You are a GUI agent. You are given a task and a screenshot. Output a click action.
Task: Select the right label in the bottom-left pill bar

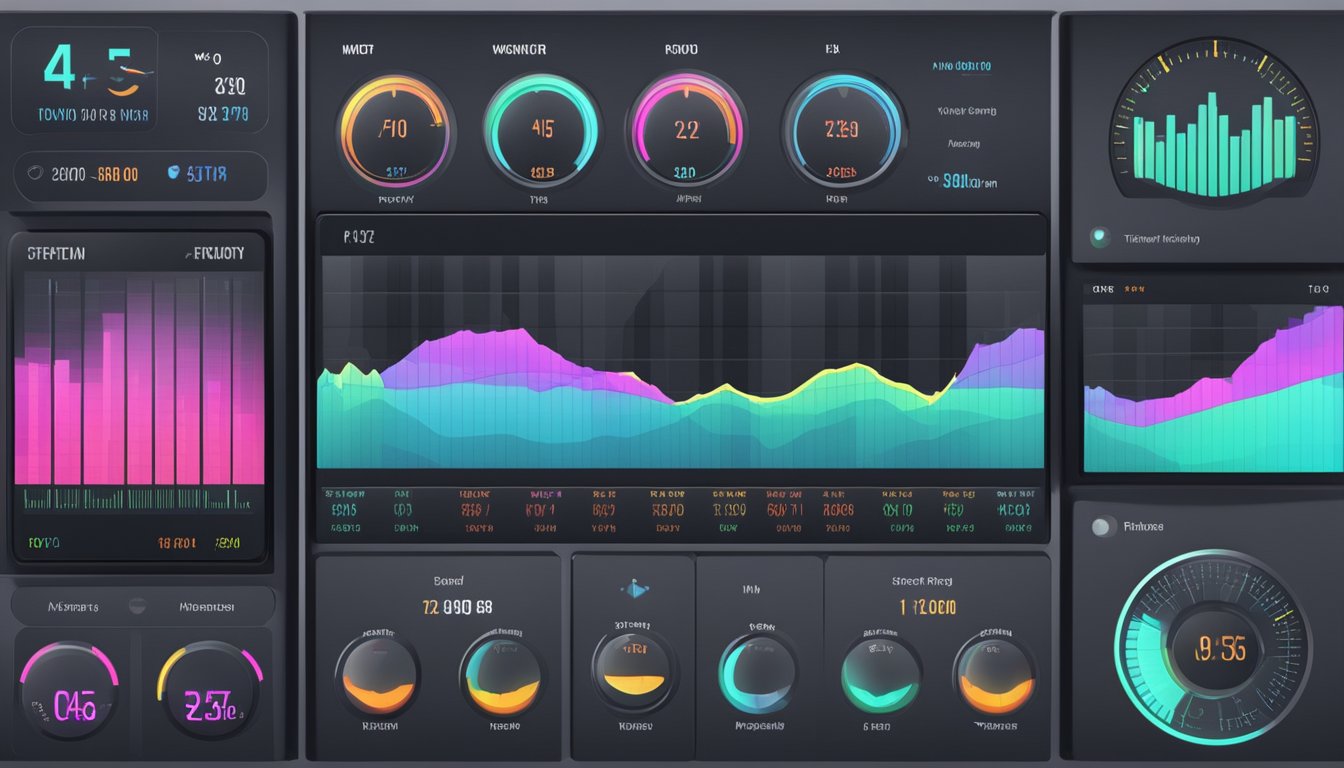tap(206, 606)
